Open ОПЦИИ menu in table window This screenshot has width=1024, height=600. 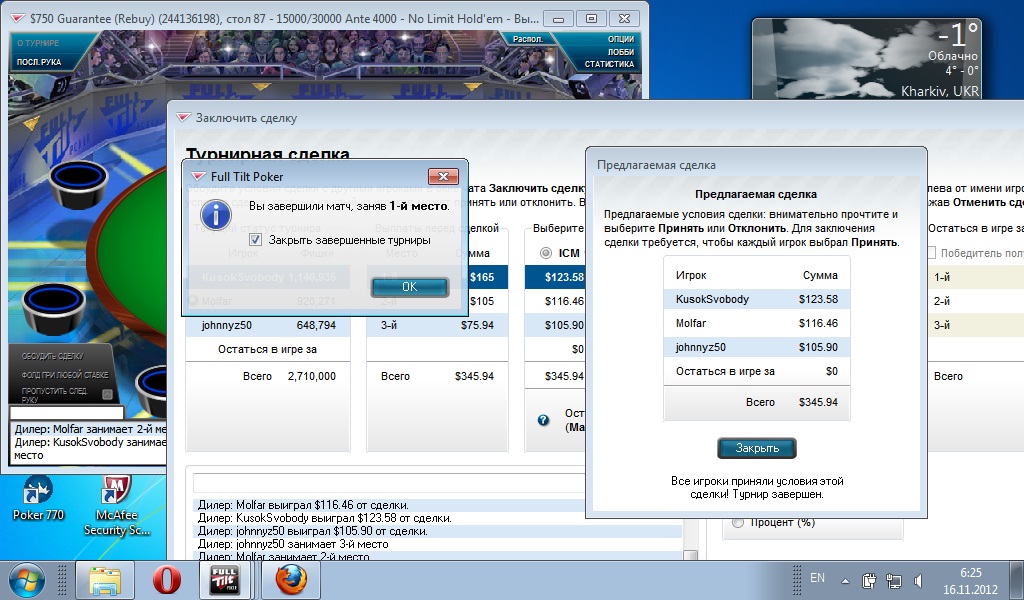coord(620,39)
